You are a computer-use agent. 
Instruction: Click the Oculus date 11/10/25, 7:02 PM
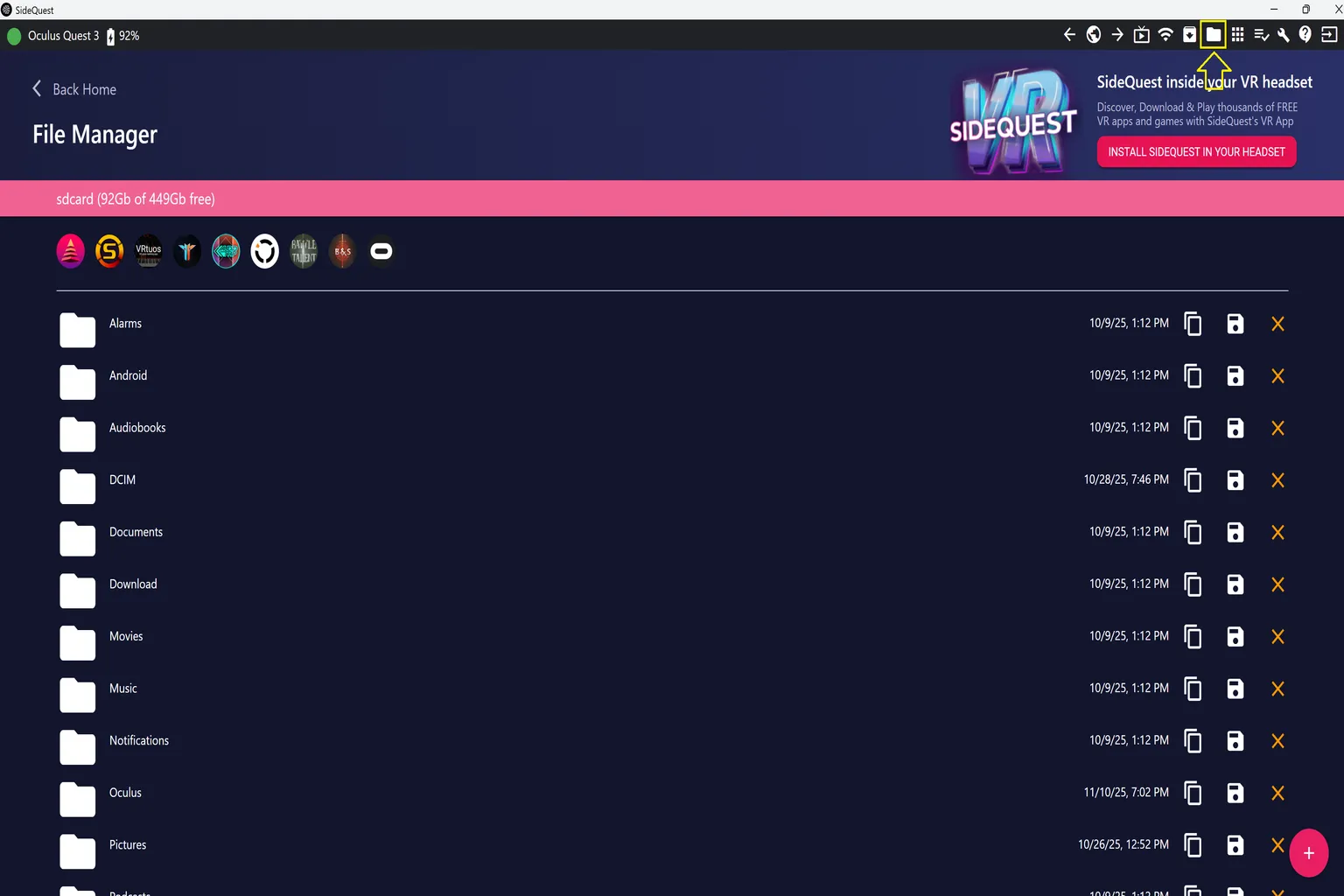1126,793
